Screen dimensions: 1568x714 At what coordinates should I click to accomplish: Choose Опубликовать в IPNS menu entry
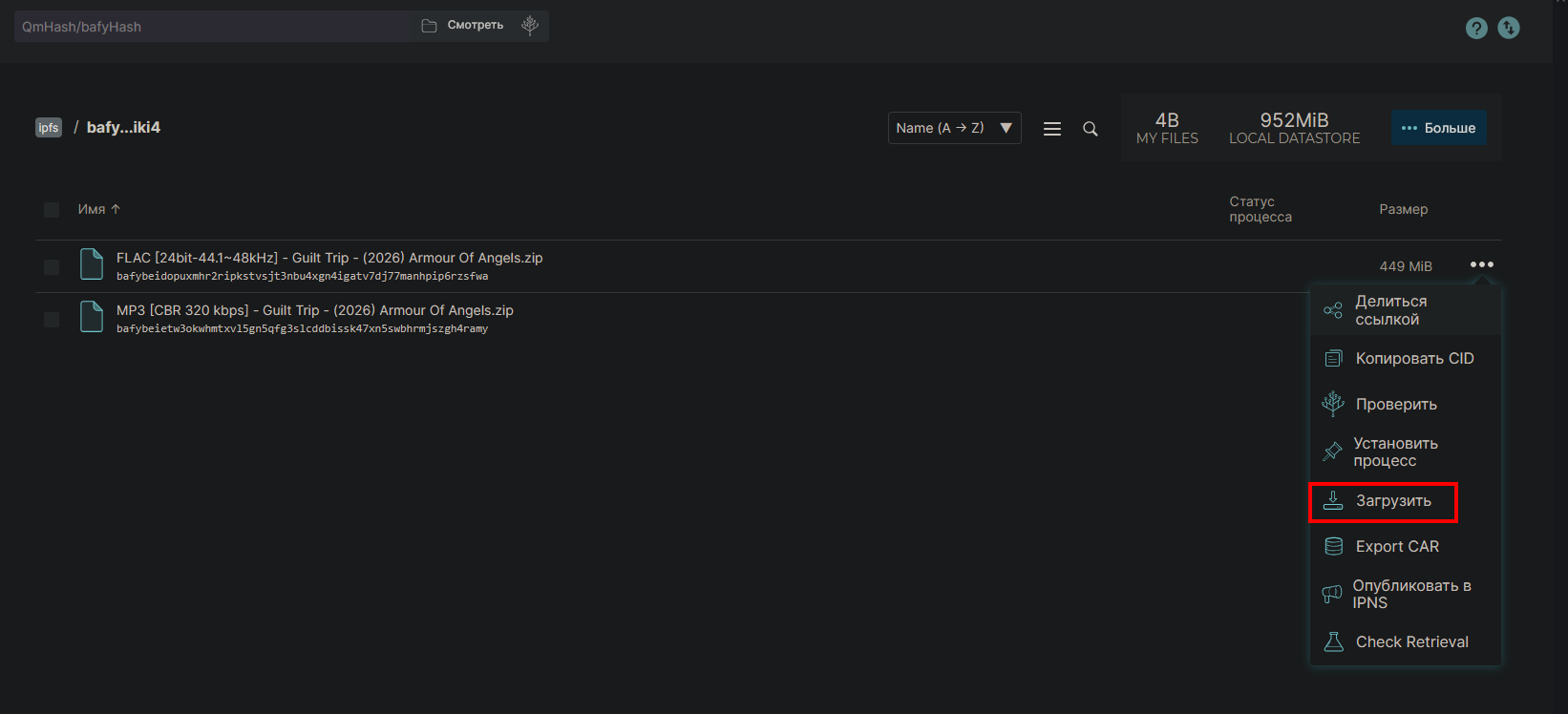click(x=1406, y=594)
